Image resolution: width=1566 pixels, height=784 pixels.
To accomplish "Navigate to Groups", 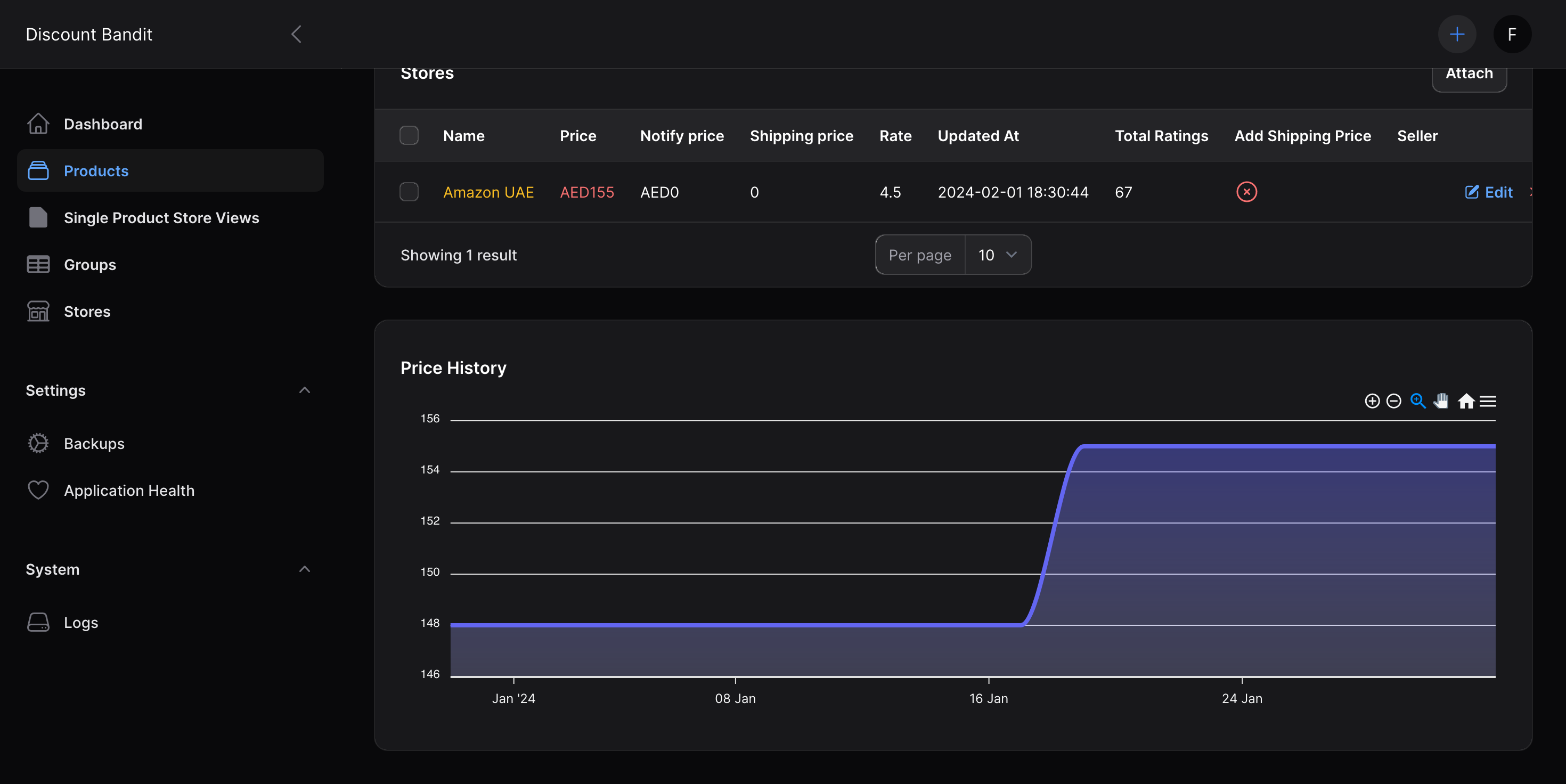I will (170, 264).
